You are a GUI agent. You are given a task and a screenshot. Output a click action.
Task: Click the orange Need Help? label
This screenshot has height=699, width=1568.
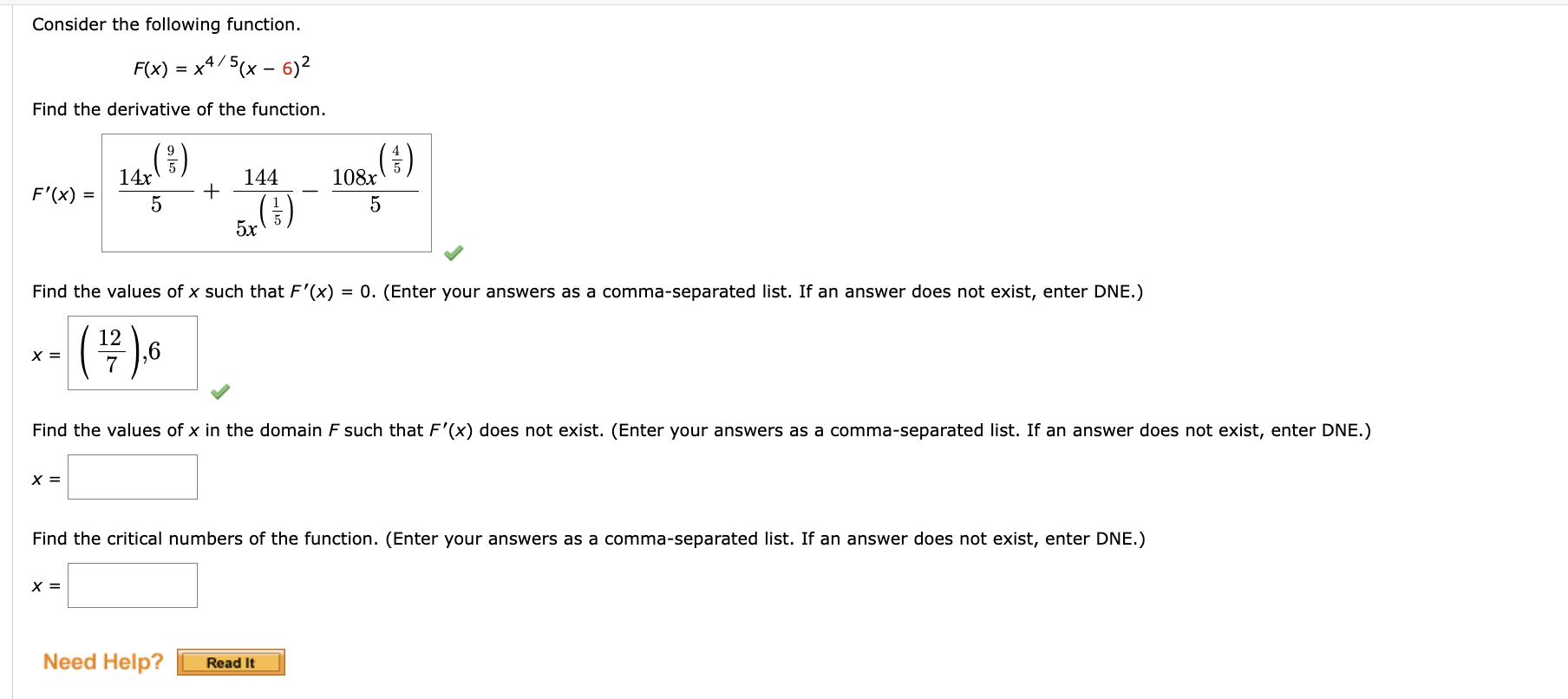click(x=103, y=662)
